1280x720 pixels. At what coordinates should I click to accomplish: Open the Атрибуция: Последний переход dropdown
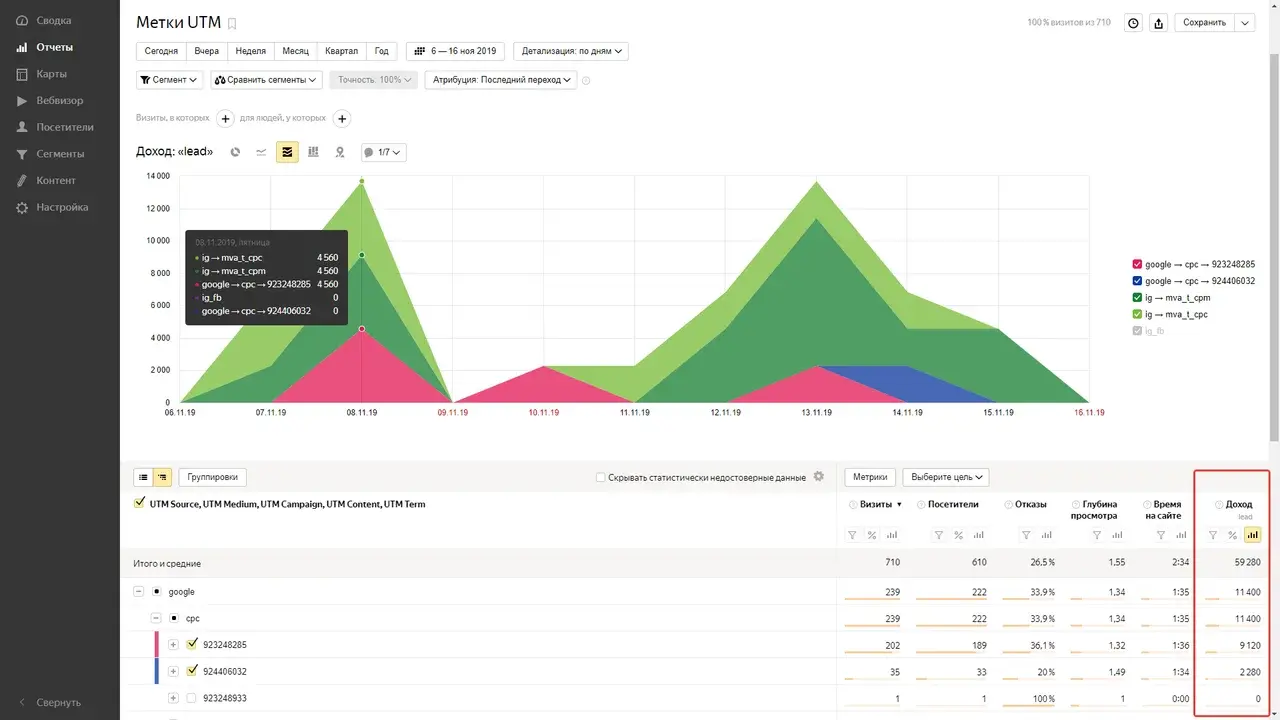[501, 80]
